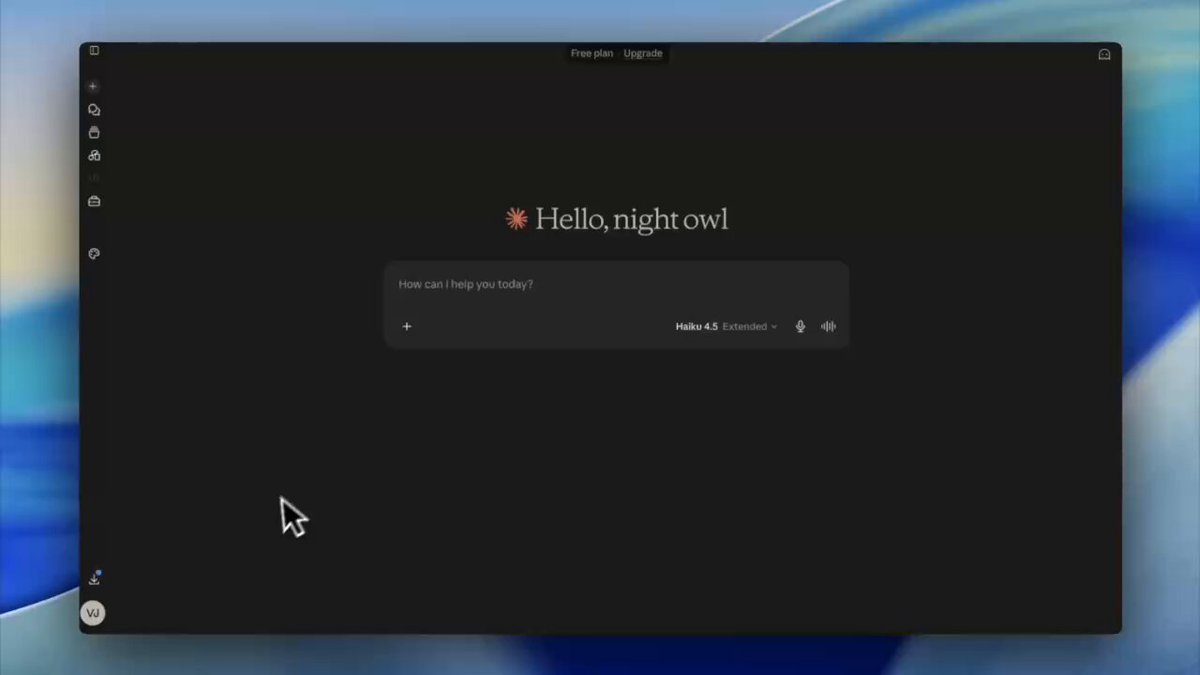Click the Upgrade link
Screen dimensions: 1200x675
(x=643, y=53)
